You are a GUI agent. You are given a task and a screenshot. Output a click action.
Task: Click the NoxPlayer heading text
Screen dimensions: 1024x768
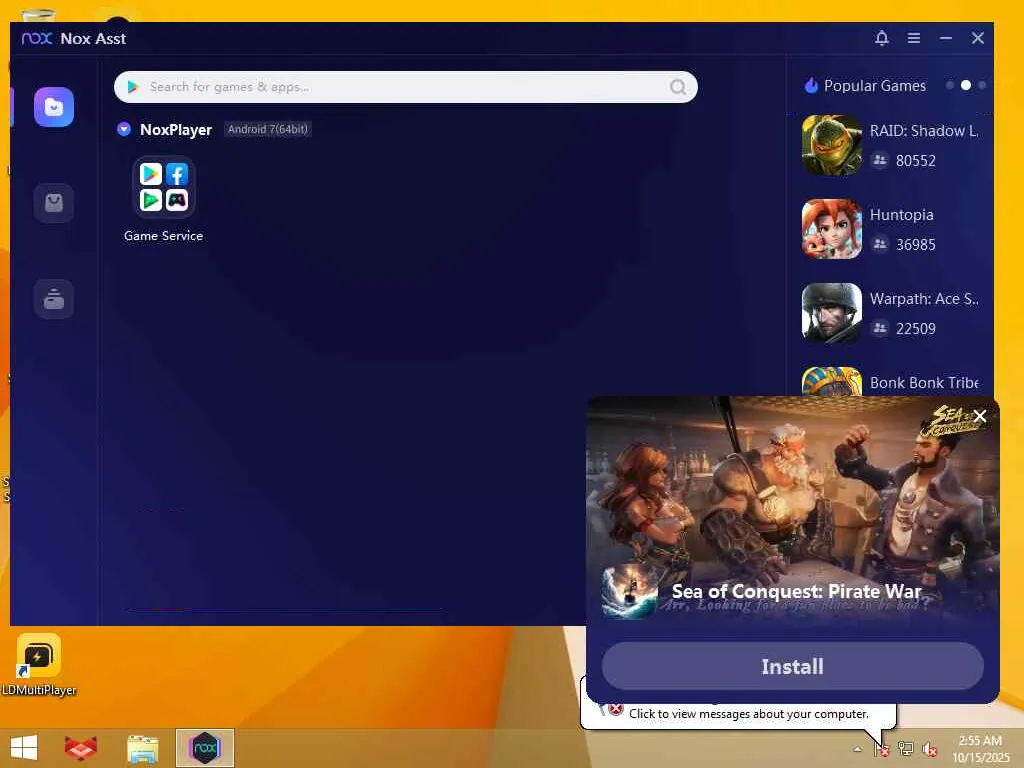coord(176,130)
